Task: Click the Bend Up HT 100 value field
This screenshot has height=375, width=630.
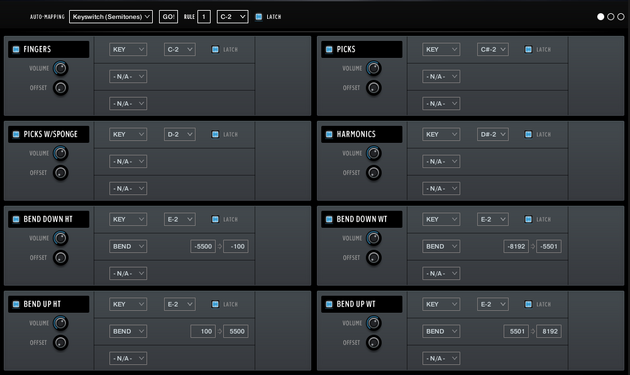Action: (203, 331)
